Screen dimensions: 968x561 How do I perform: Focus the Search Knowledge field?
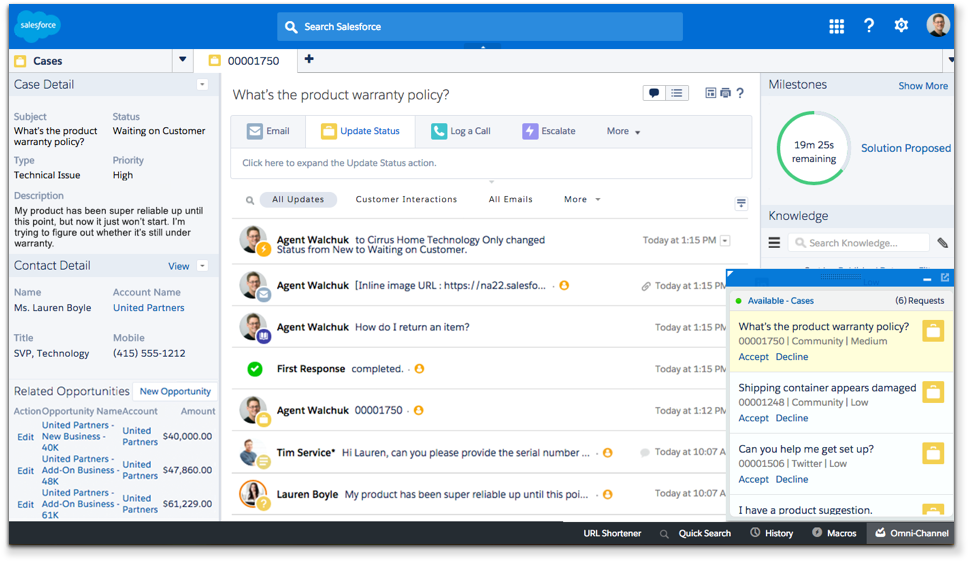(x=858, y=243)
